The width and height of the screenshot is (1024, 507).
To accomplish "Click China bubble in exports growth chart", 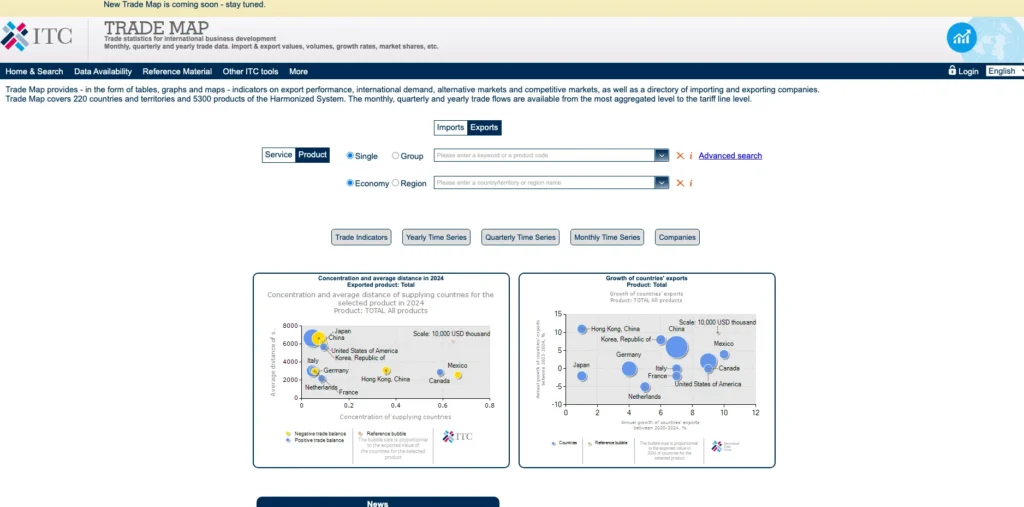I will [x=677, y=348].
